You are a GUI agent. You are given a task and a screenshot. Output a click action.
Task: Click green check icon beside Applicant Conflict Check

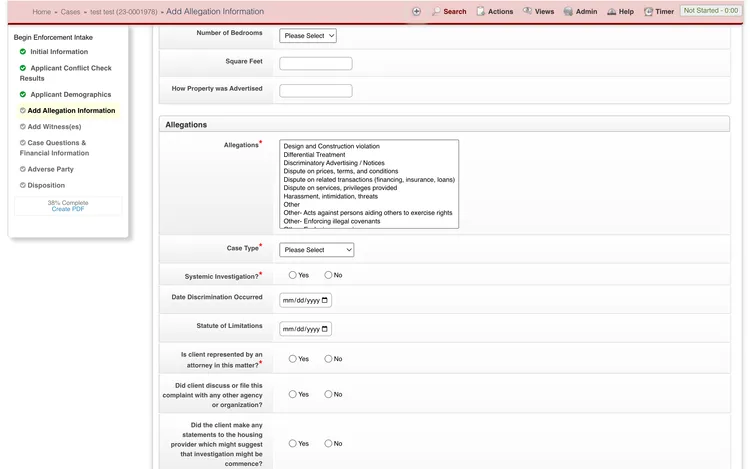coord(22,68)
